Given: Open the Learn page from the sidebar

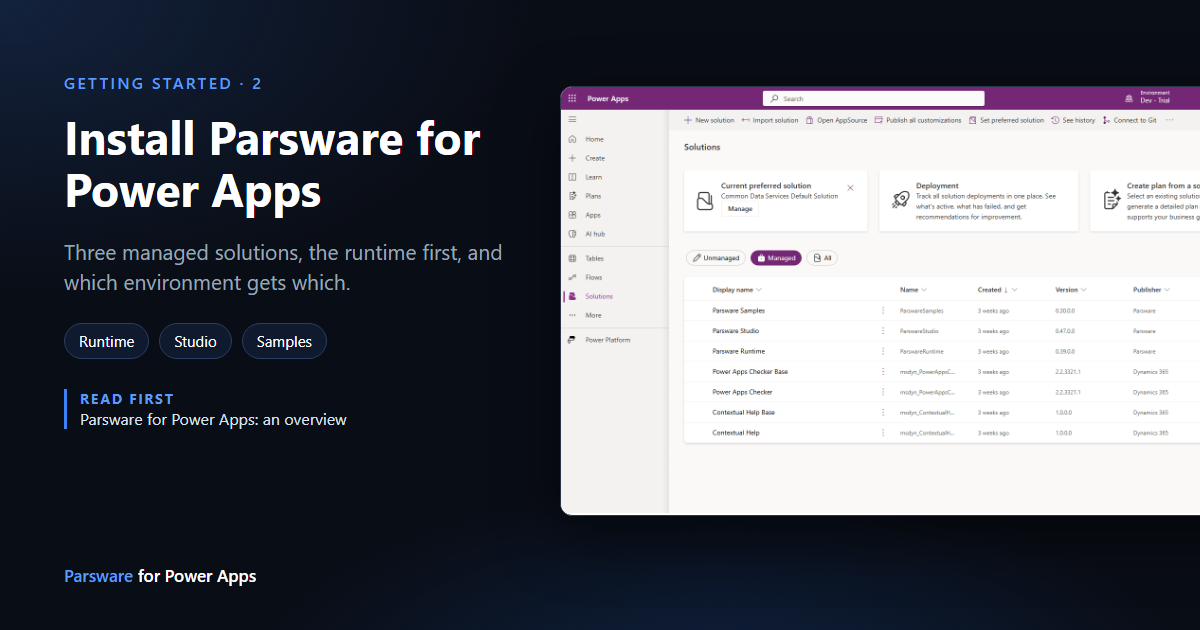Looking at the screenshot, I should coord(586,177).
